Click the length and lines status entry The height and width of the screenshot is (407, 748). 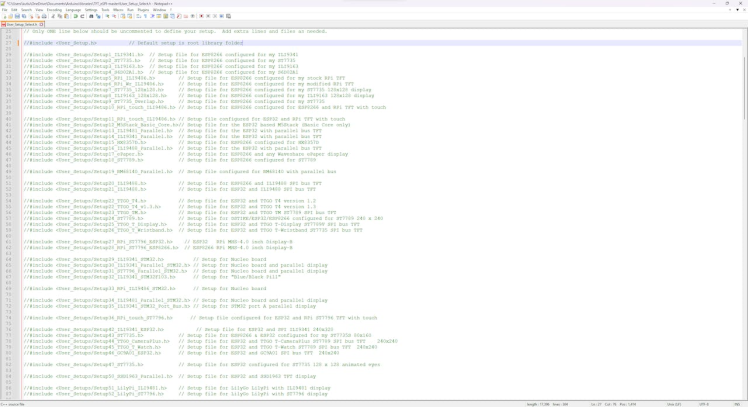547,404
